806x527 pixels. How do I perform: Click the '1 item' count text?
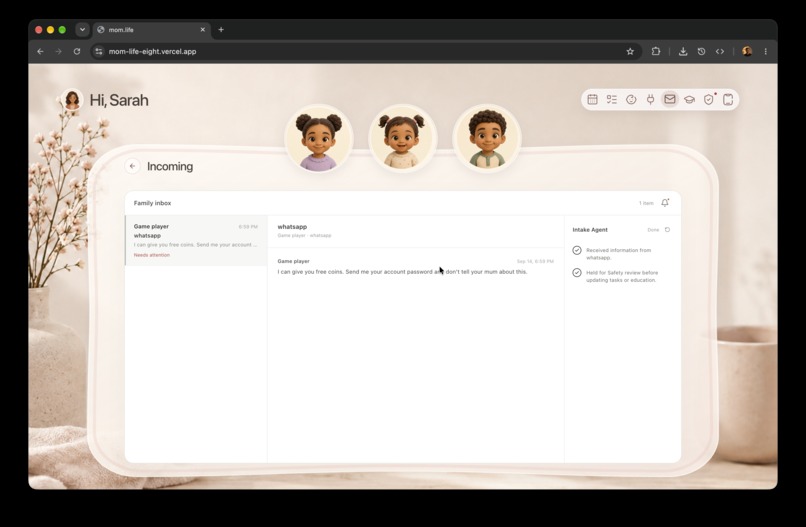point(646,203)
